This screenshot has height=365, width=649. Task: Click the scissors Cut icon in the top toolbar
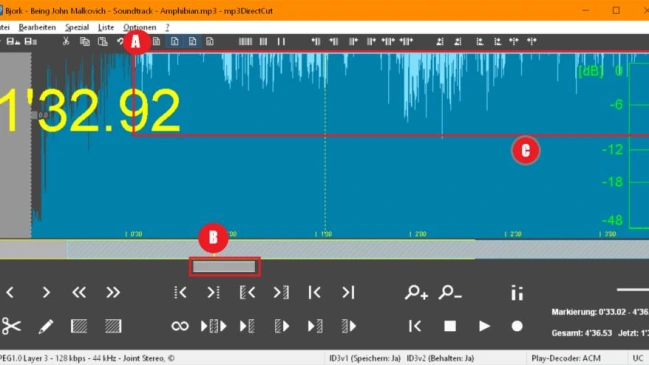point(66,41)
